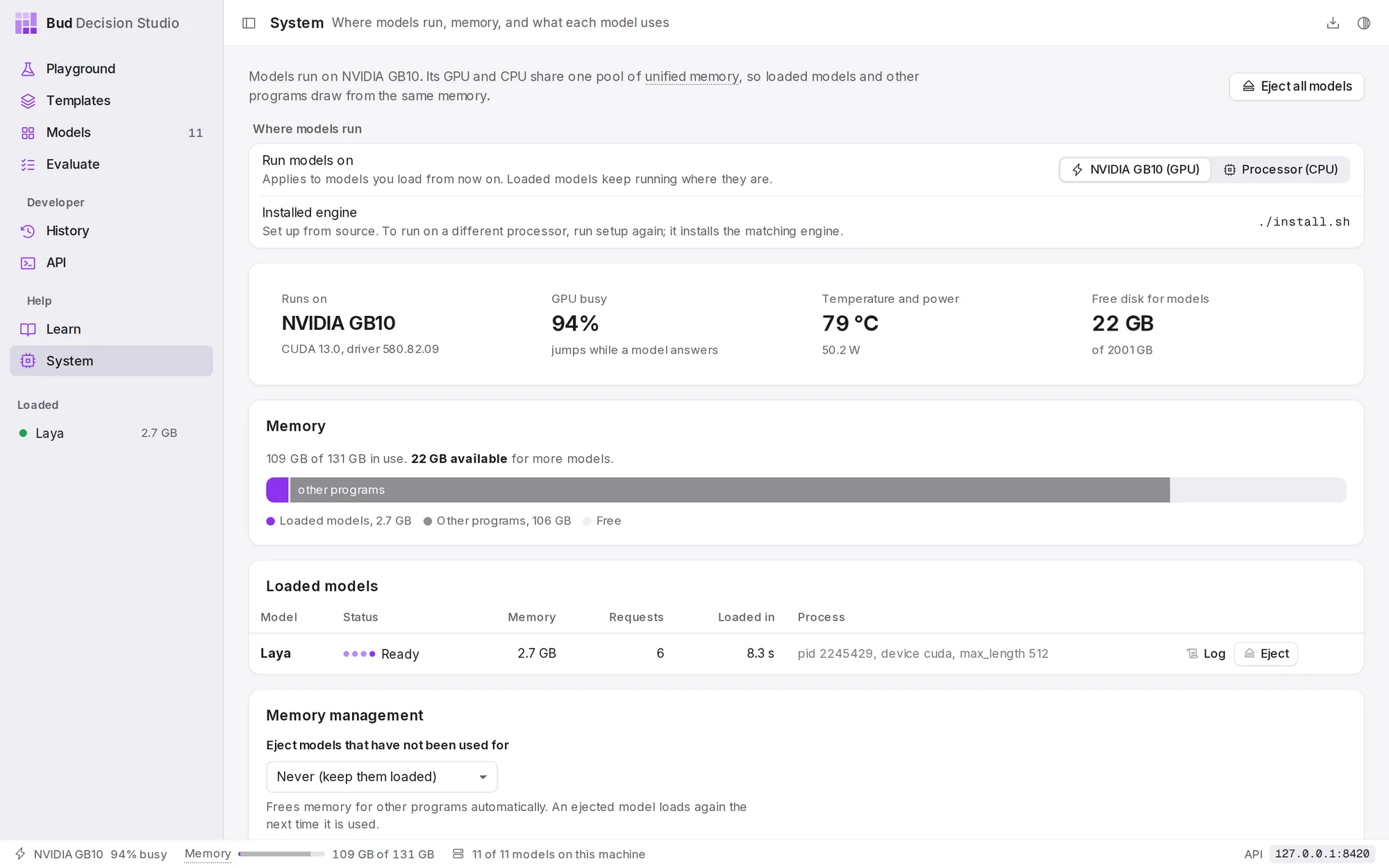Click the Memory label in the status bar
The height and width of the screenshot is (868, 1389).
tap(208, 854)
